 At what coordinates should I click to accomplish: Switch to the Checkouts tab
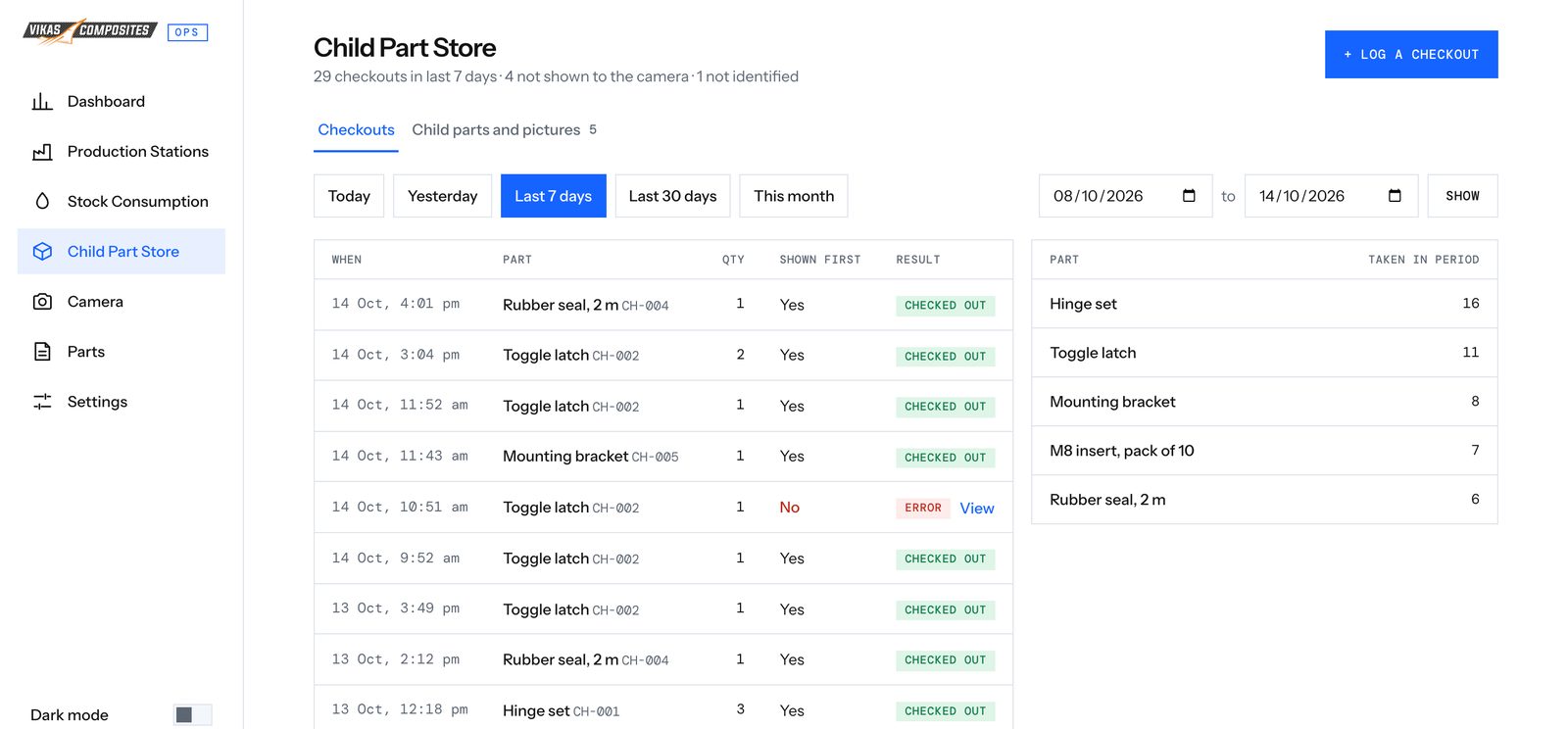click(x=356, y=129)
